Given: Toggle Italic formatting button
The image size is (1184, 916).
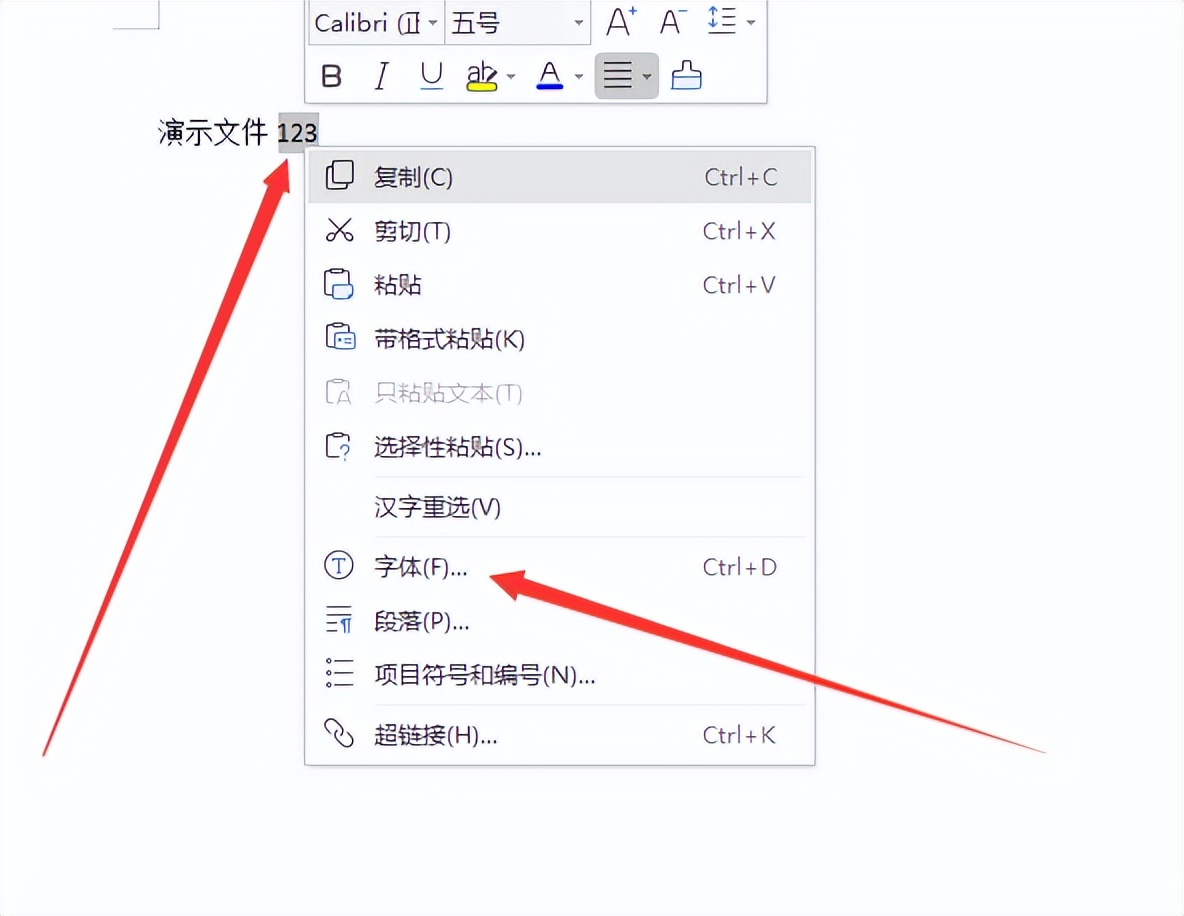Looking at the screenshot, I should pos(381,76).
